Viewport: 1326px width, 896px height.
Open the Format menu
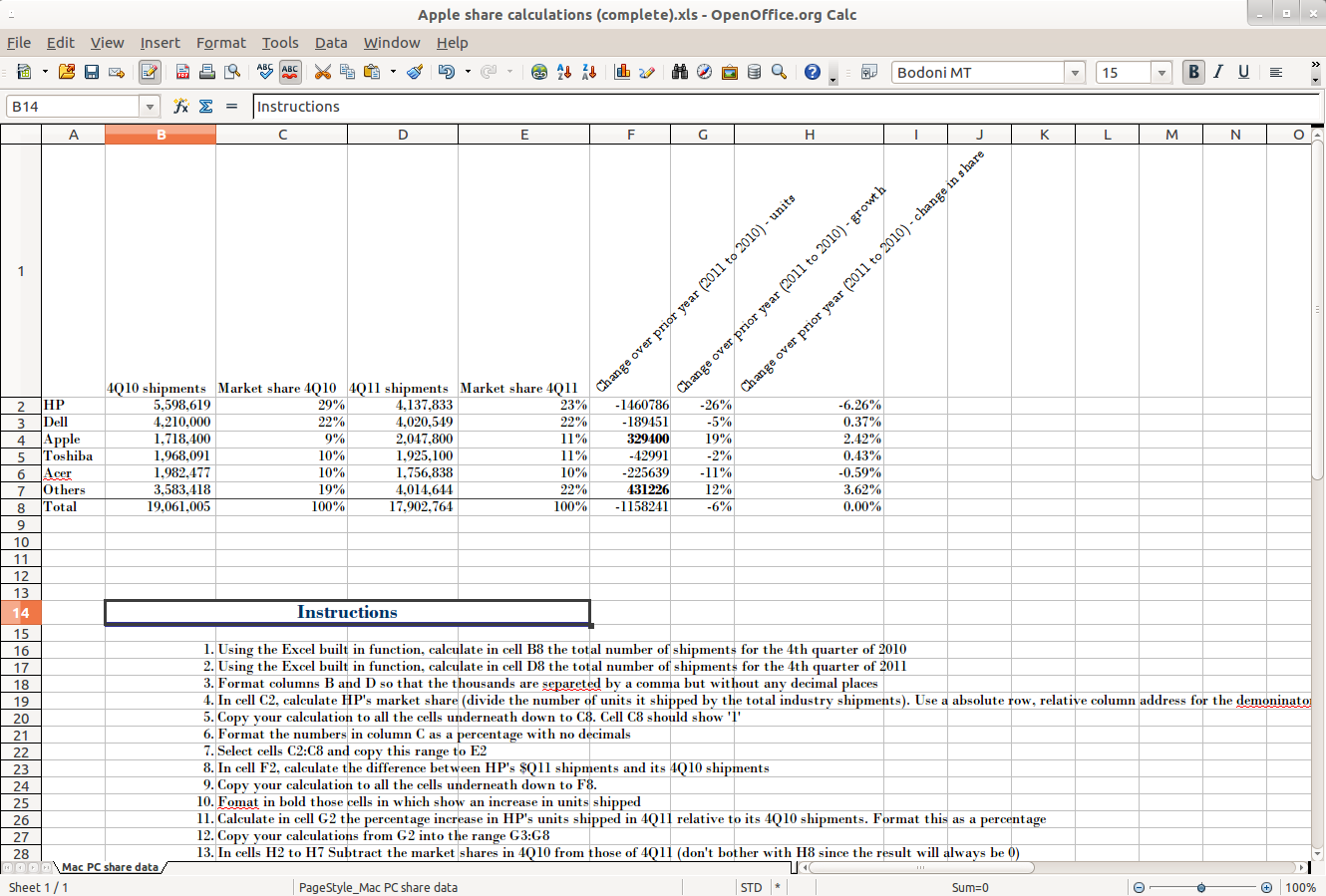220,43
